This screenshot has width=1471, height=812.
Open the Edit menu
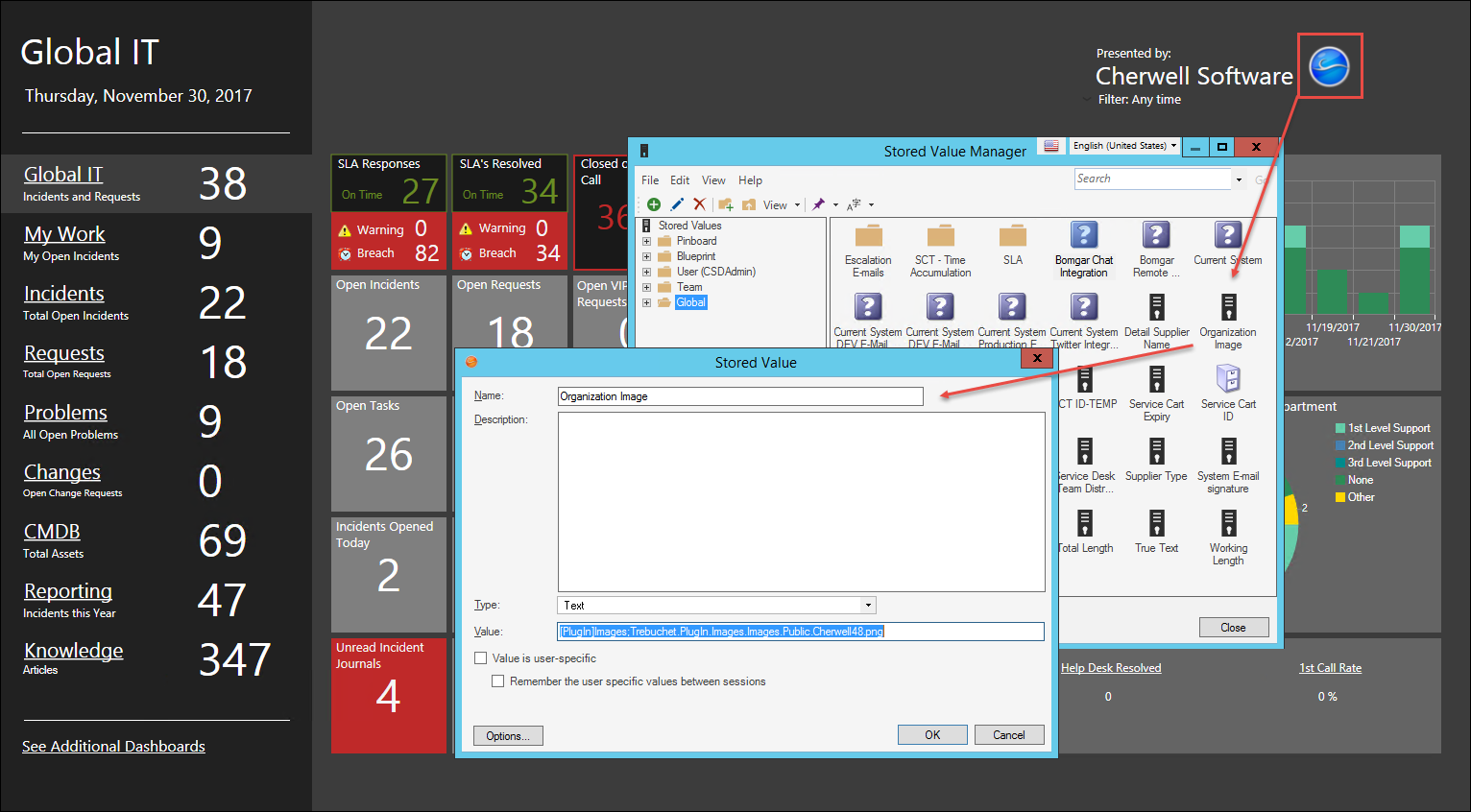coord(680,180)
